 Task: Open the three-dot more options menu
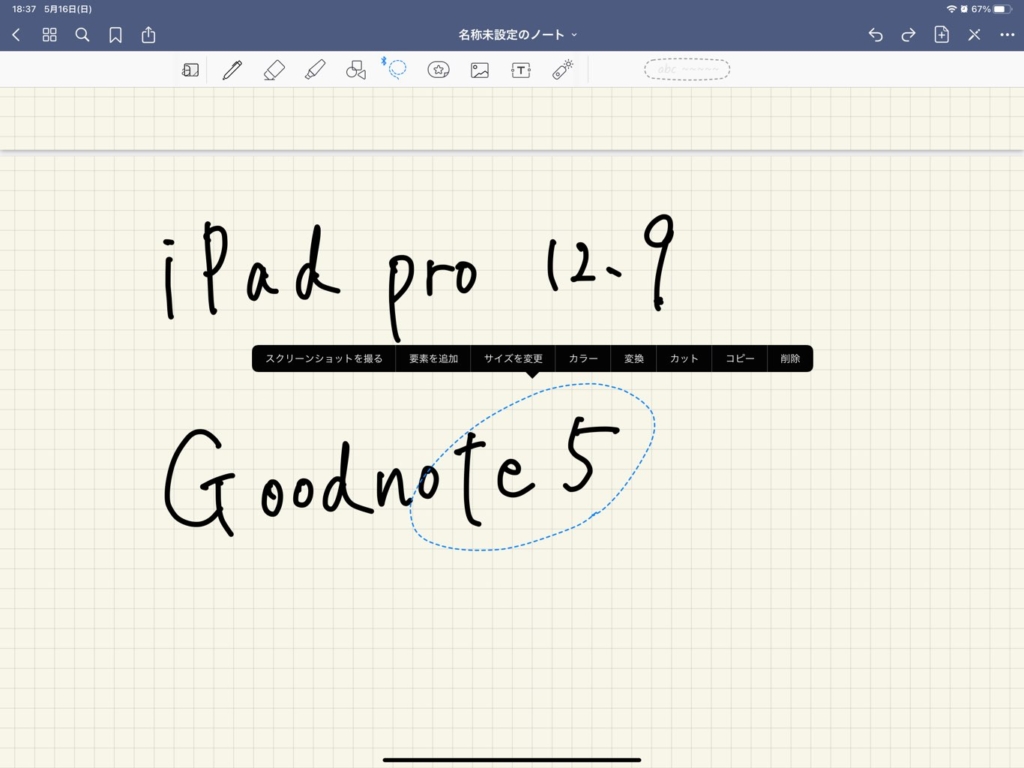coord(1007,35)
